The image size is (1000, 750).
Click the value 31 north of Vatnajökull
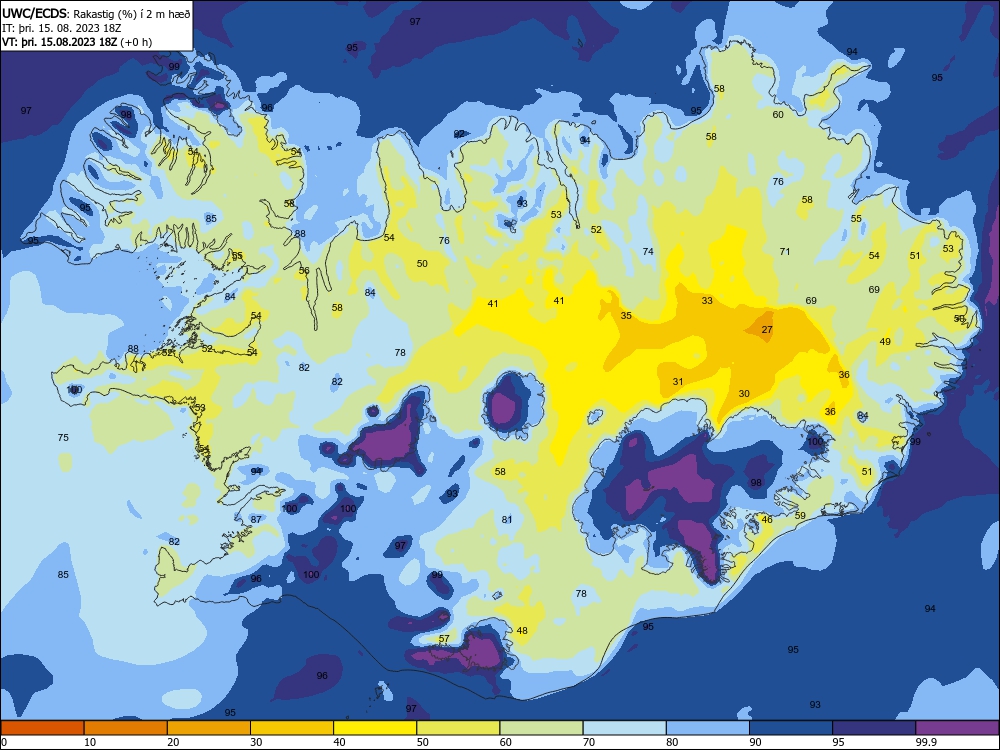[x=678, y=382]
